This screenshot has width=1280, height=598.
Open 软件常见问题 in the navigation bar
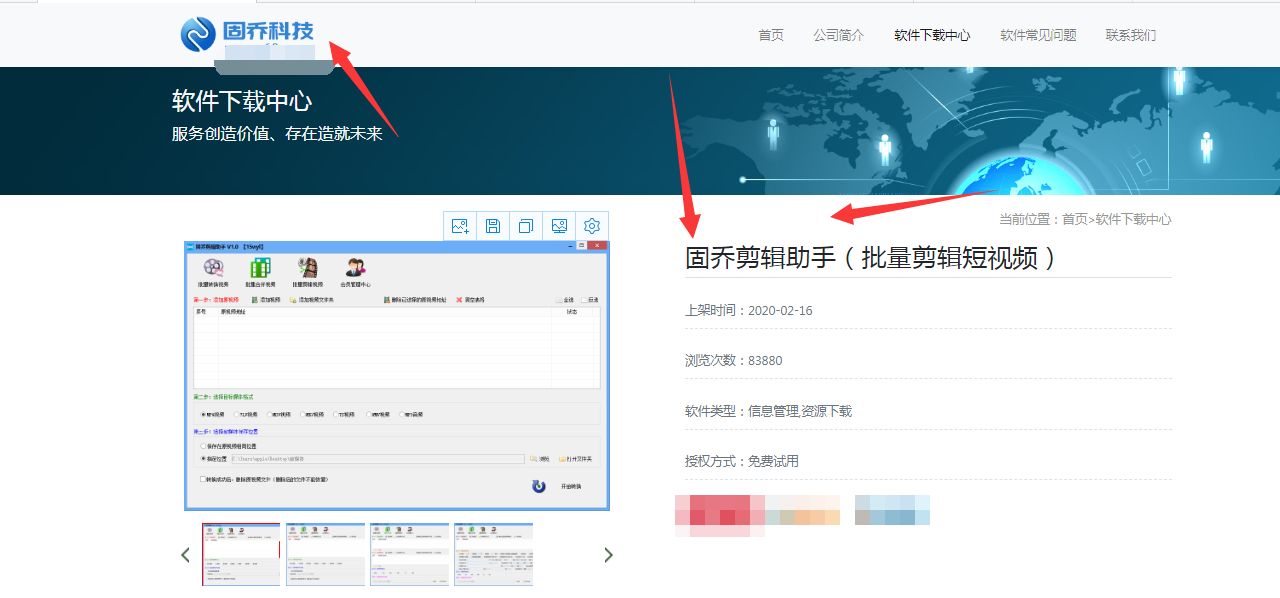pyautogui.click(x=1038, y=35)
